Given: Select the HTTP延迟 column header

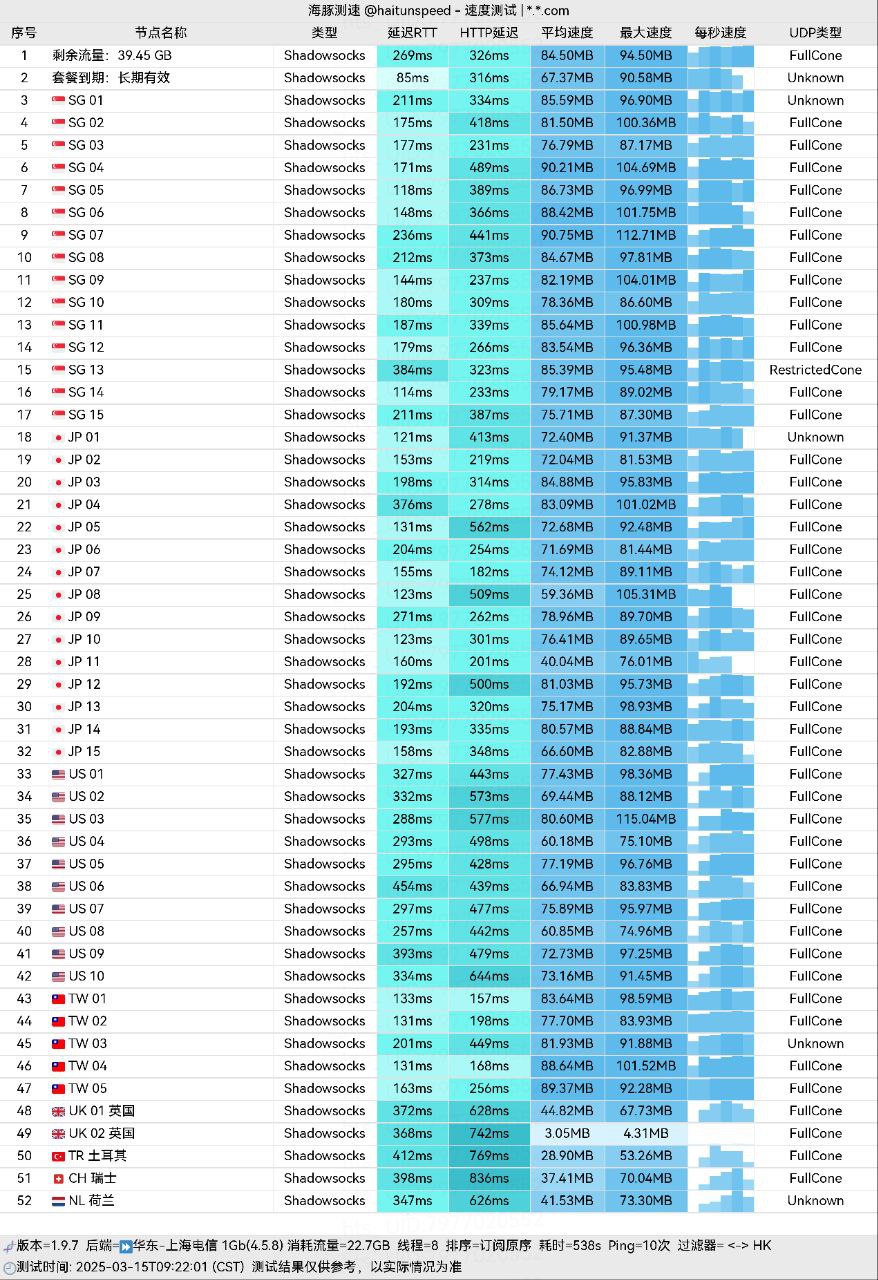Looking at the screenshot, I should (489, 32).
